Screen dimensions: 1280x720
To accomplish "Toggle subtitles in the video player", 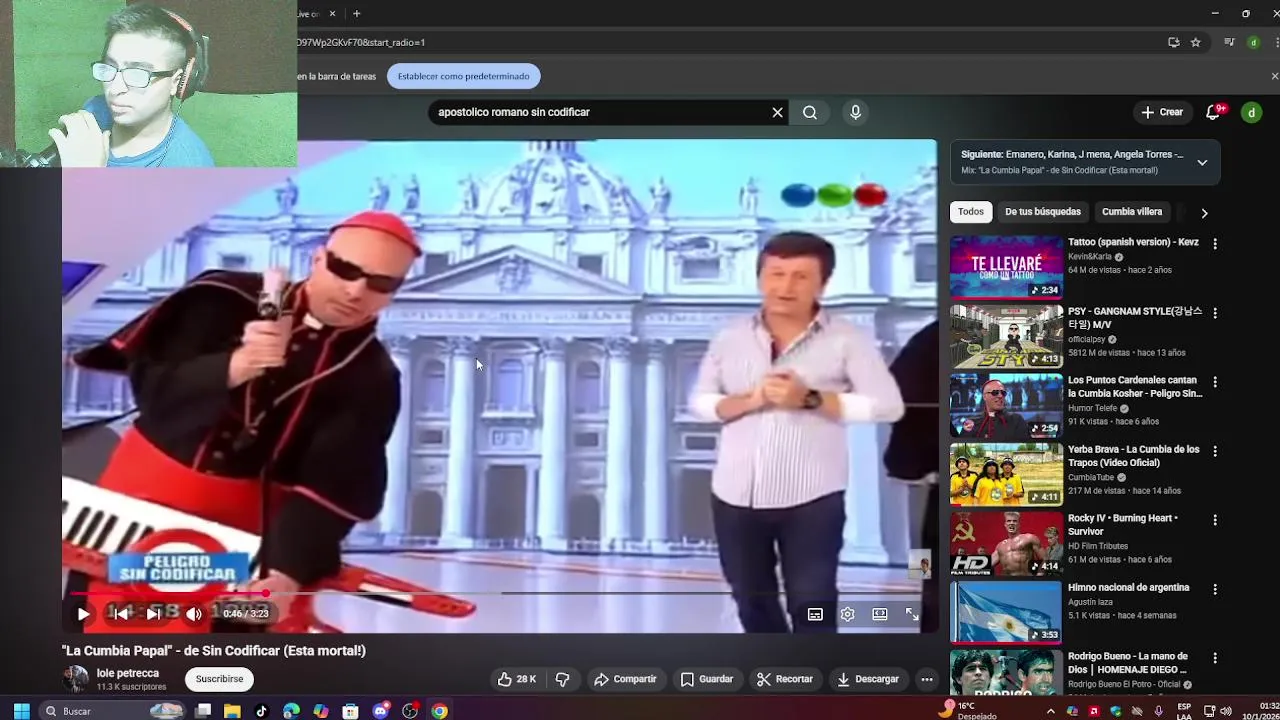I will (815, 614).
